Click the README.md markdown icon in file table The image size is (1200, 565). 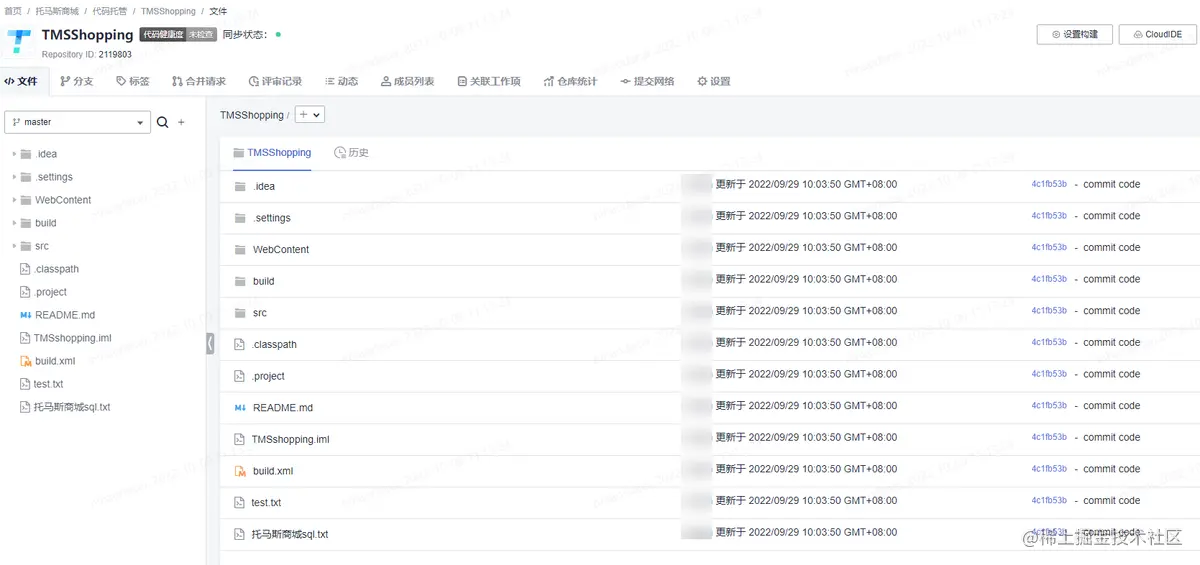click(x=240, y=408)
